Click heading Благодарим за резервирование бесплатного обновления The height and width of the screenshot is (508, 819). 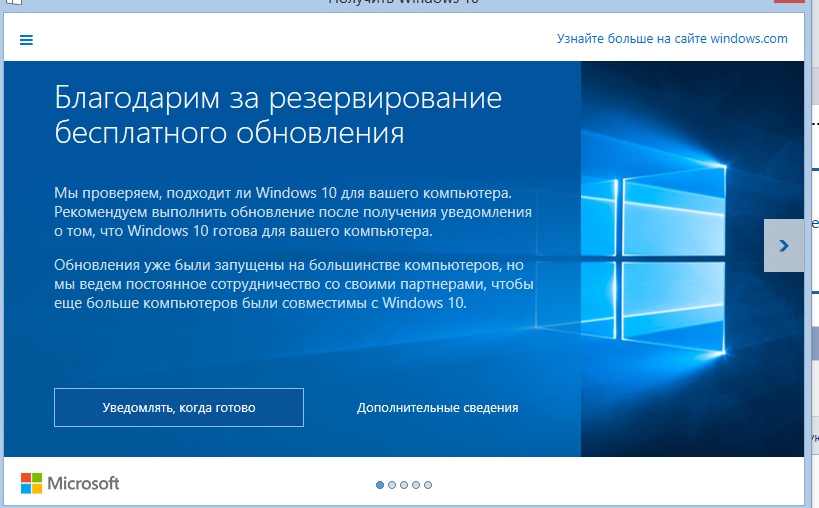(278, 115)
